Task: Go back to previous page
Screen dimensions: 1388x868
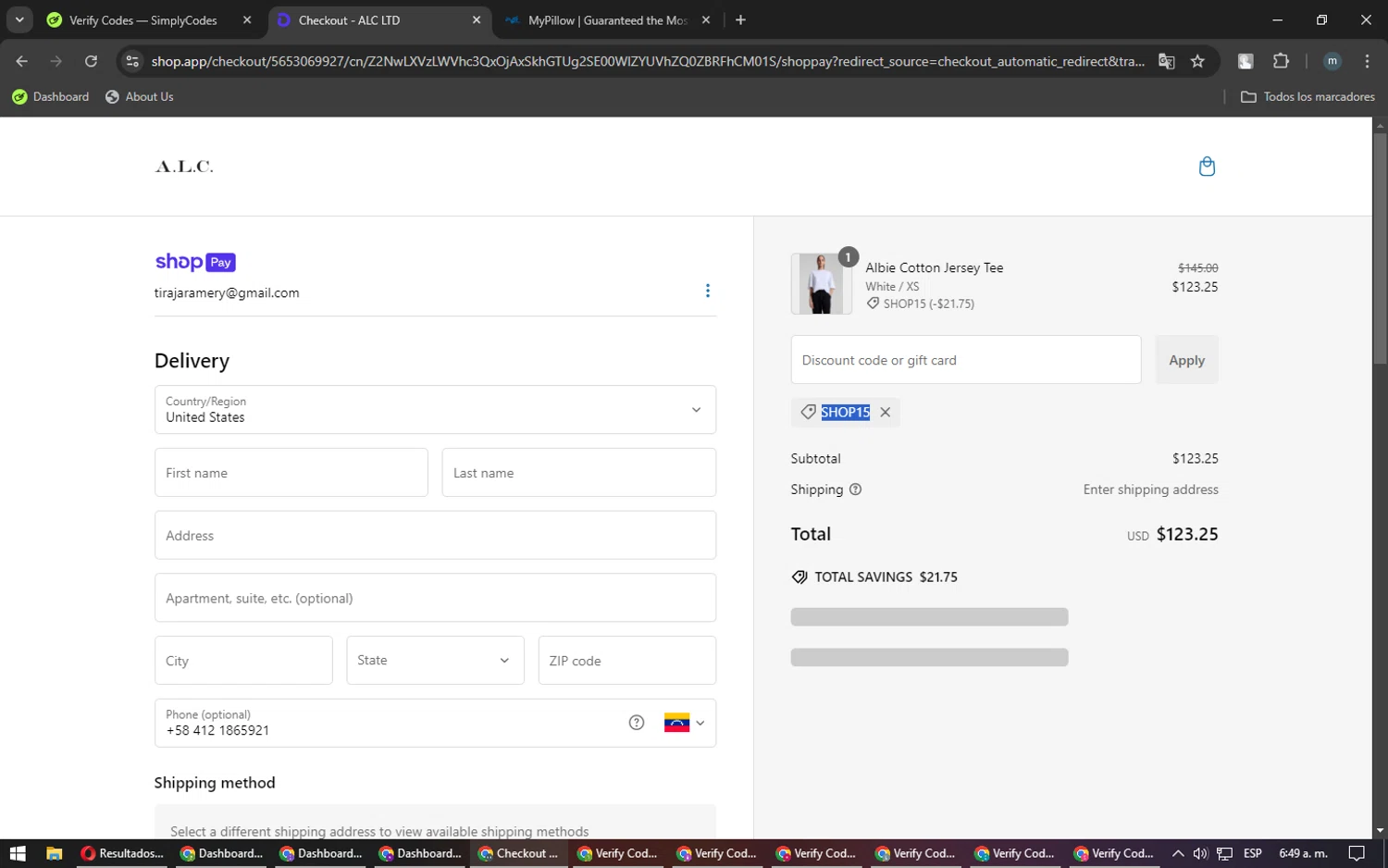Action: [22, 61]
